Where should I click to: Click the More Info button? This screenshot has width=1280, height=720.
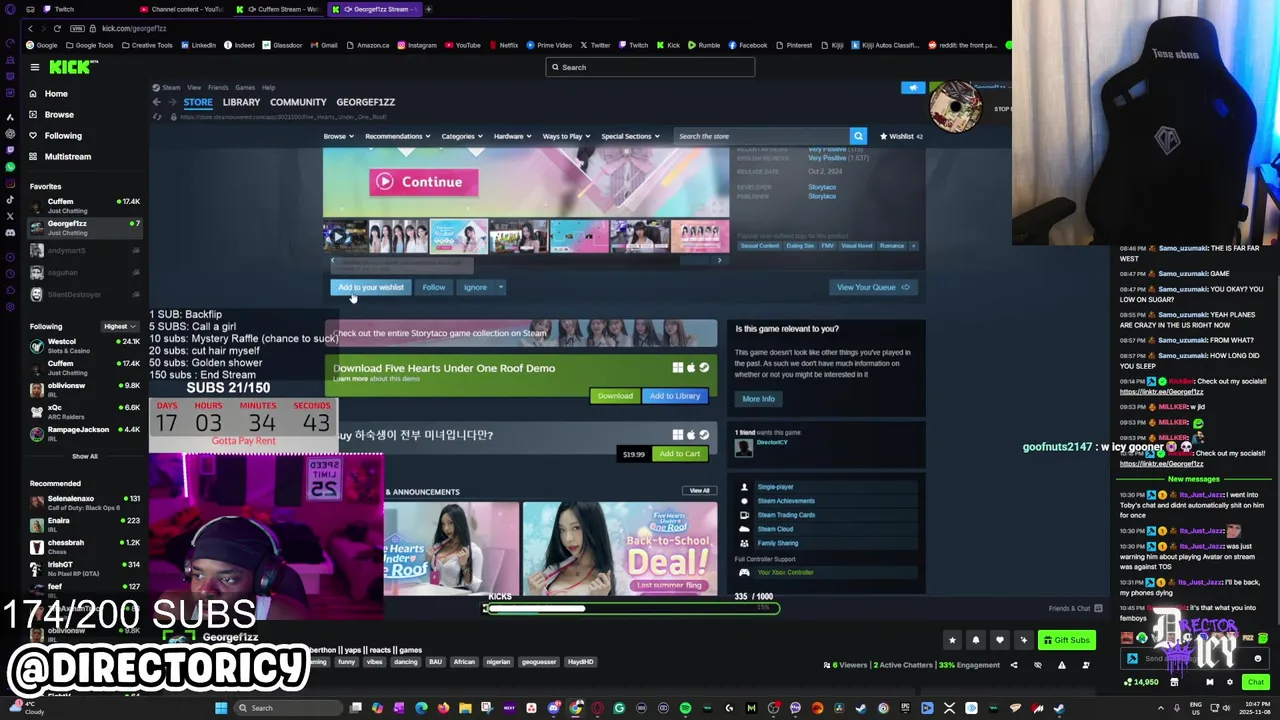(x=758, y=399)
